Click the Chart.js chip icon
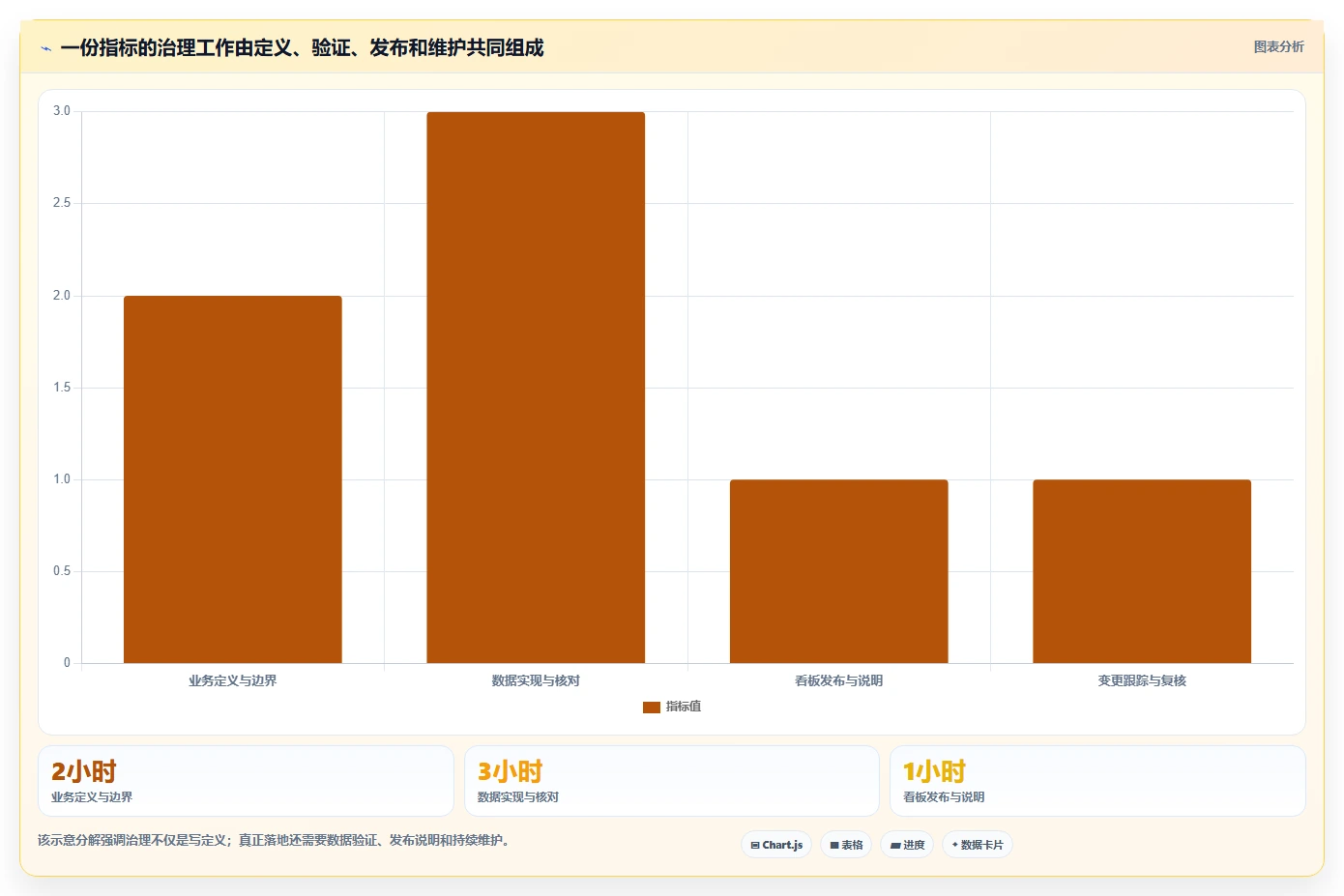1344x896 pixels. 755,846
